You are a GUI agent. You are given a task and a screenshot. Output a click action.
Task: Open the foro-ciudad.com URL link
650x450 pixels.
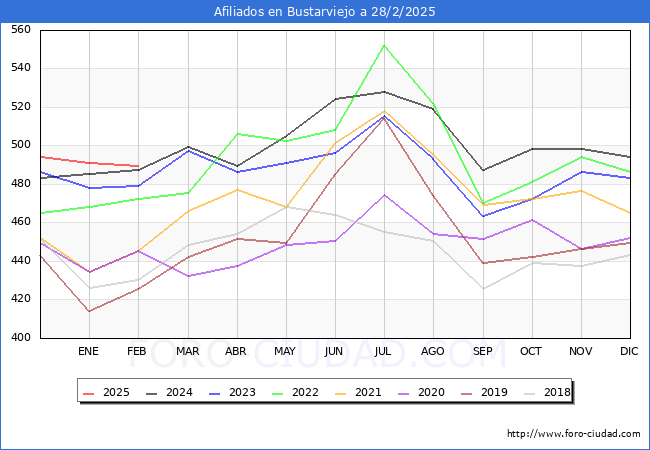pyautogui.click(x=574, y=433)
